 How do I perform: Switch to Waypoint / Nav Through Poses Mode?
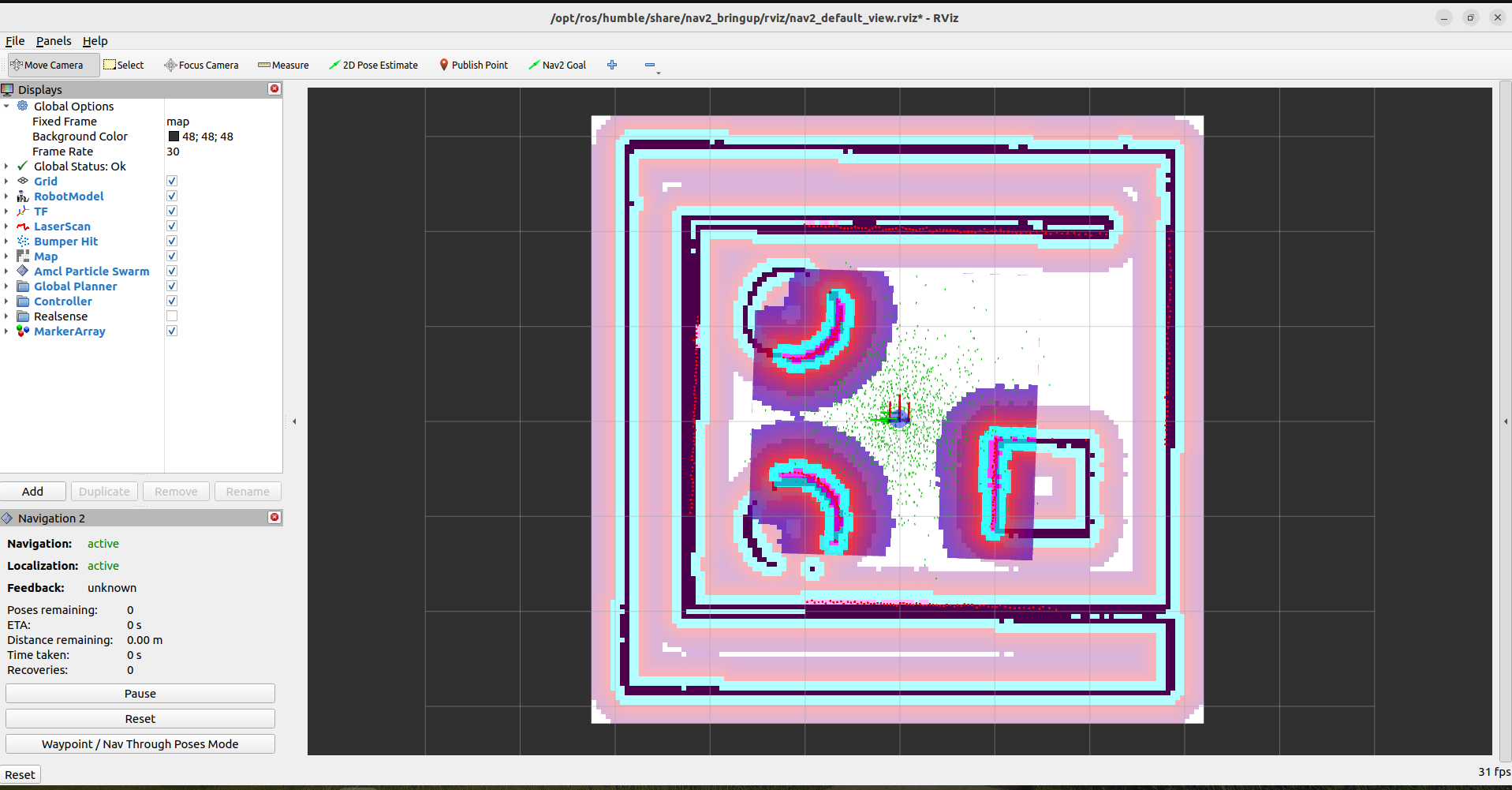click(x=140, y=743)
